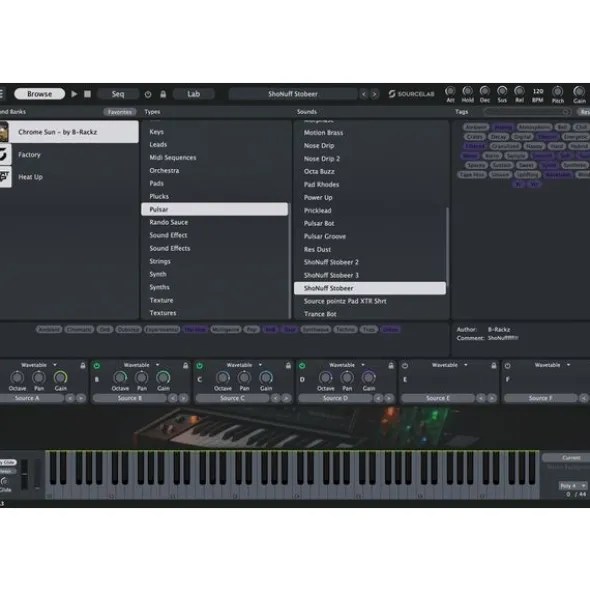The width and height of the screenshot is (590, 591).
Task: Click the Source C name button
Action: click(232, 398)
